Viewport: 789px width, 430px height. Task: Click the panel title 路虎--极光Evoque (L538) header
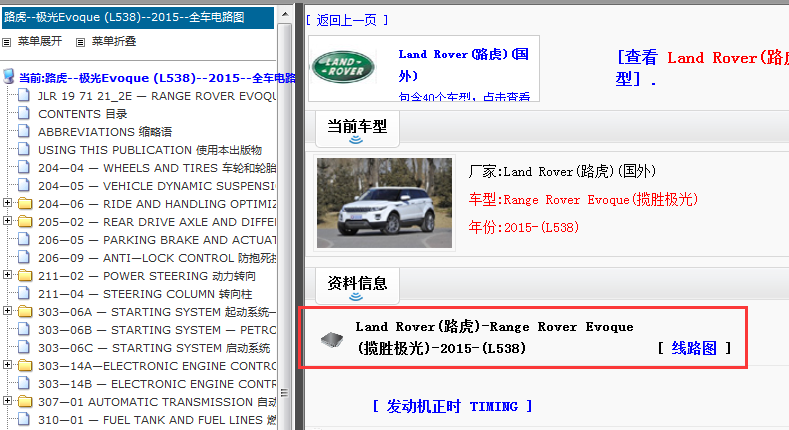point(138,18)
